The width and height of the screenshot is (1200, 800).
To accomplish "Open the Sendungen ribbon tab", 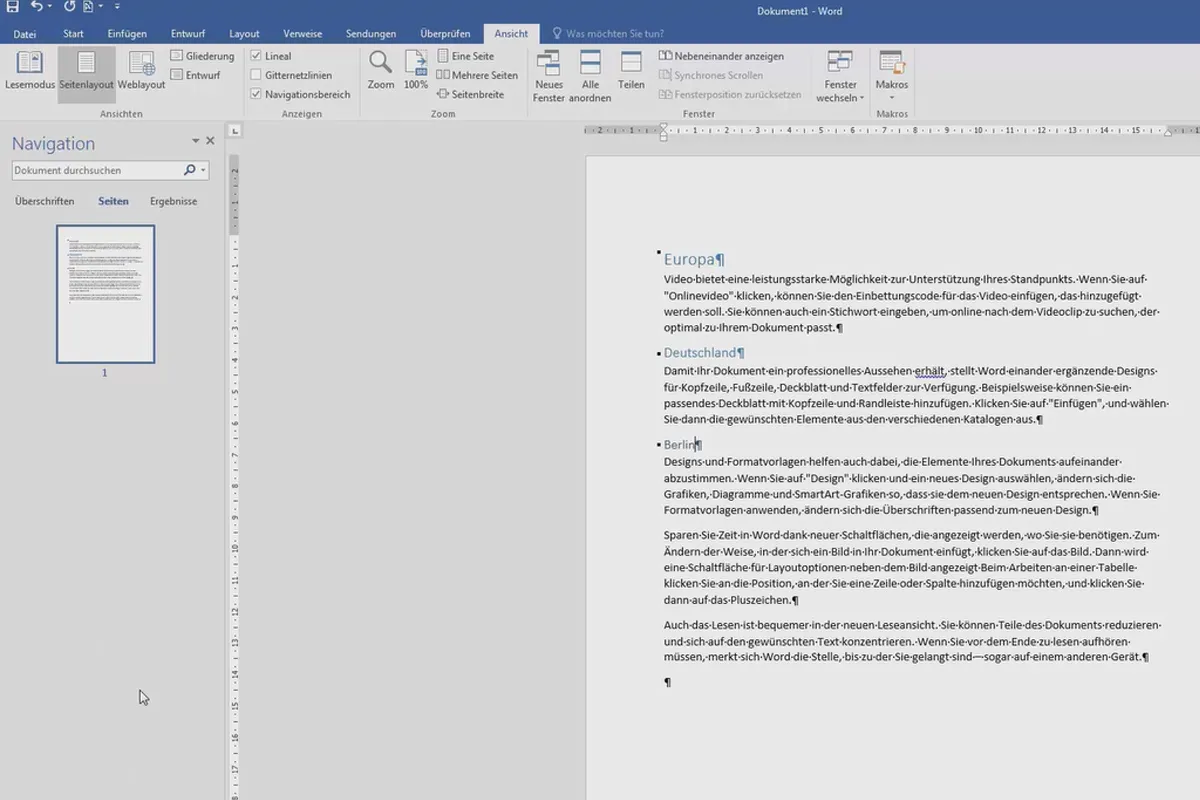I will click(x=371, y=33).
